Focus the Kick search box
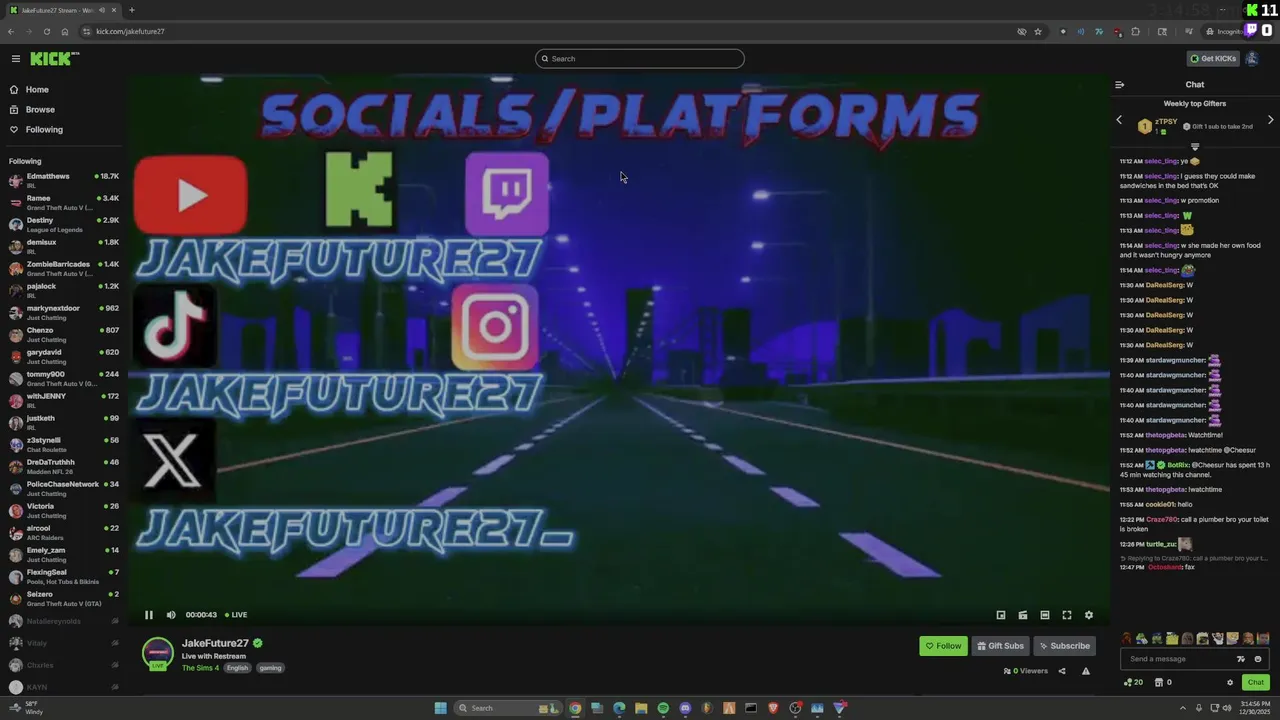The image size is (1280, 720). click(x=640, y=59)
